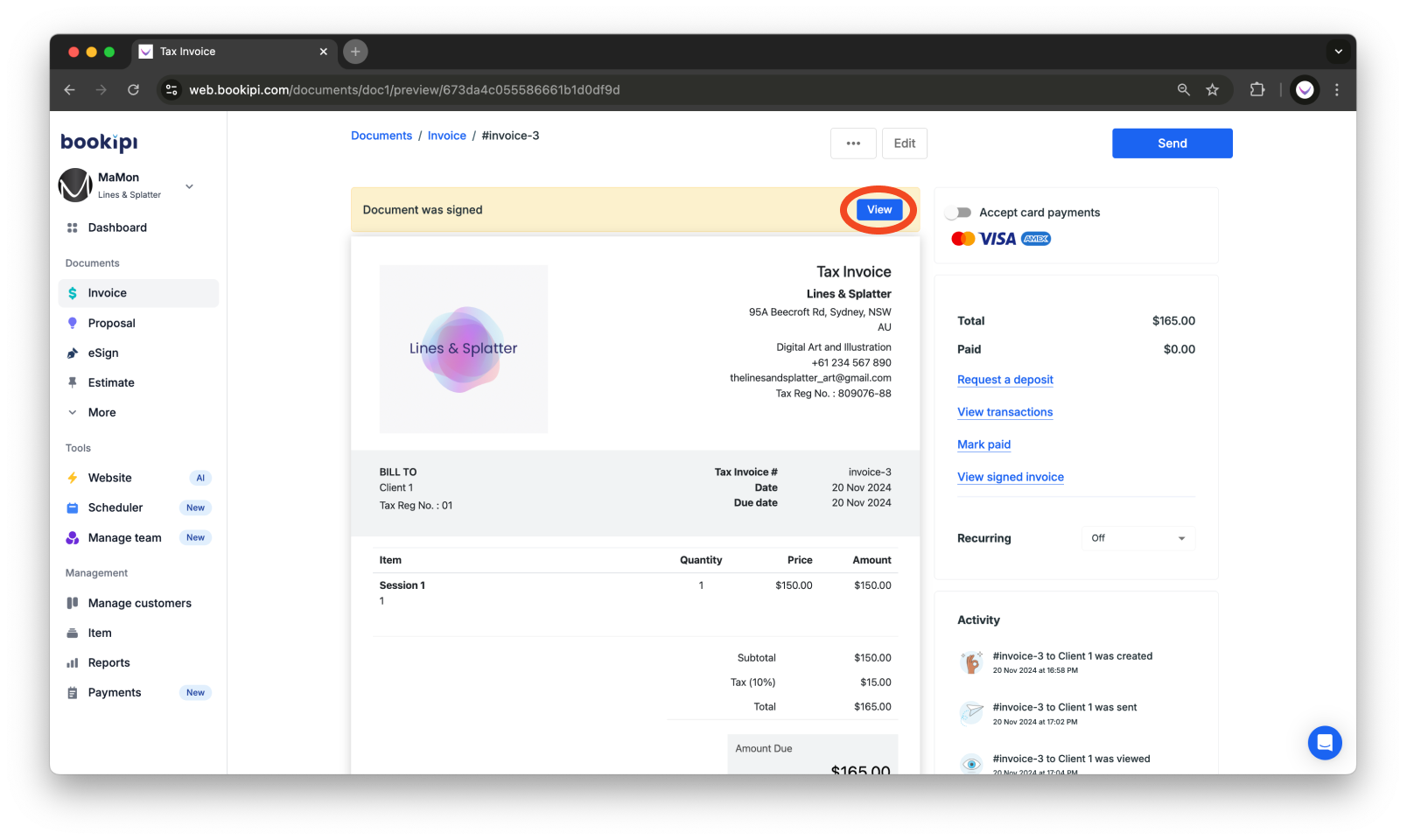Open the Scheduler calendar icon
The height and width of the screenshot is (840, 1407).
(73, 507)
